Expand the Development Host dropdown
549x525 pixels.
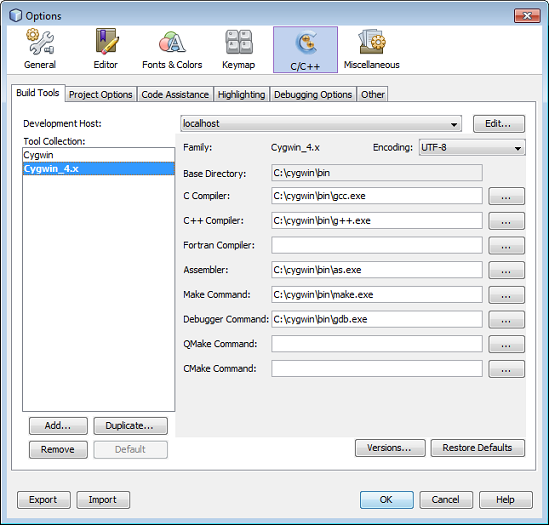pyautogui.click(x=321, y=124)
